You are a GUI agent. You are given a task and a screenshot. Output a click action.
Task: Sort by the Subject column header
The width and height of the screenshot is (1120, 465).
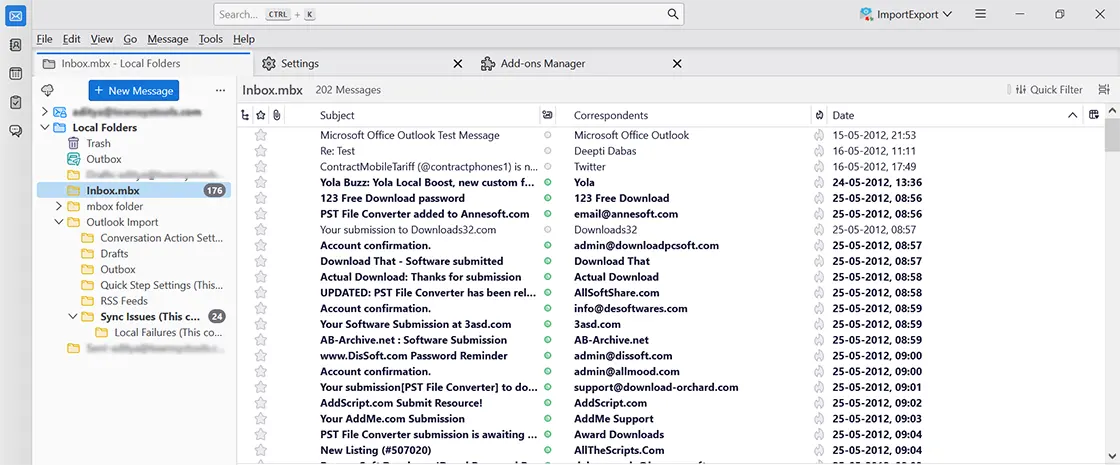click(x=429, y=115)
